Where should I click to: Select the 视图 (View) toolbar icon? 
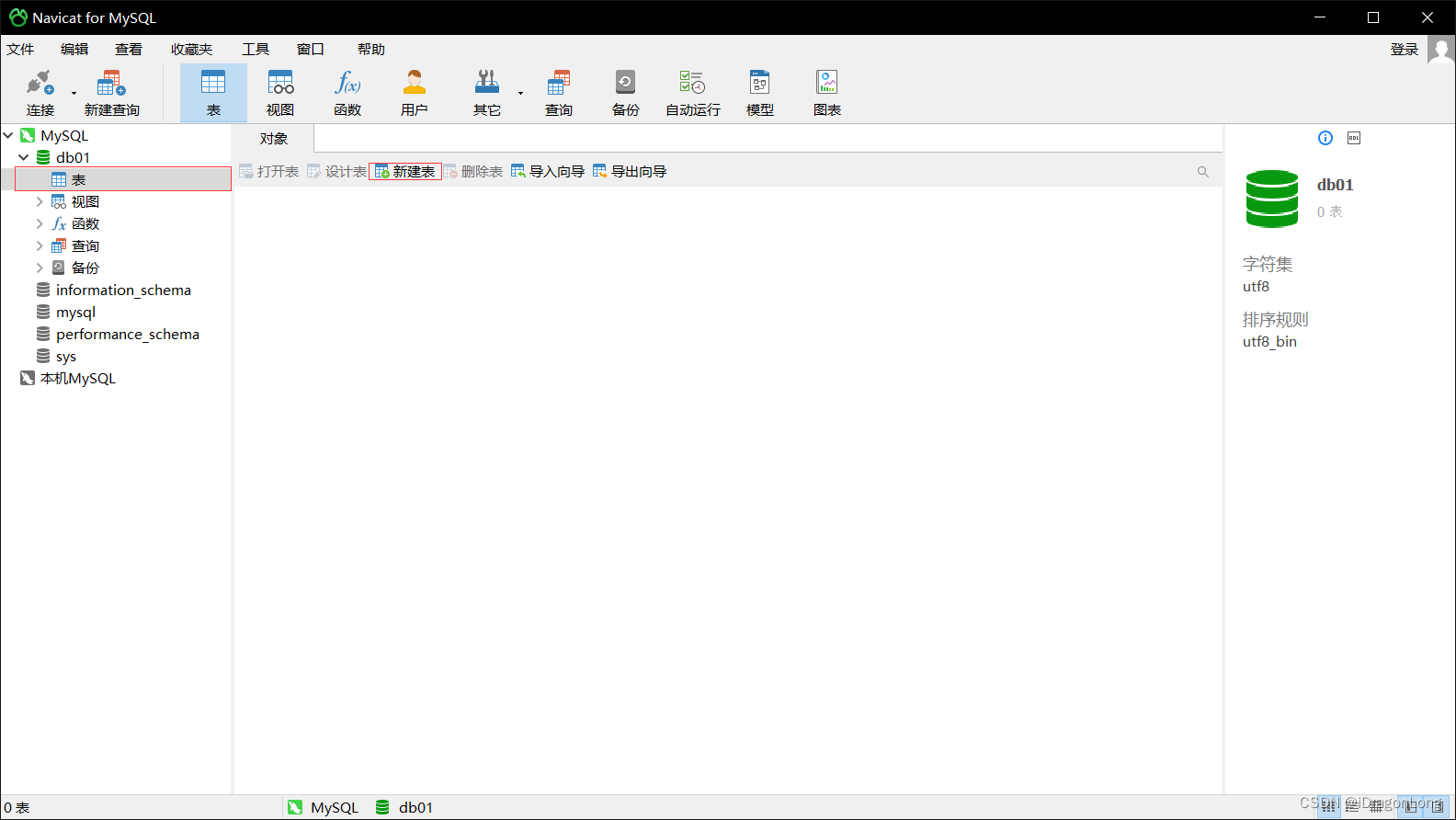[x=280, y=92]
